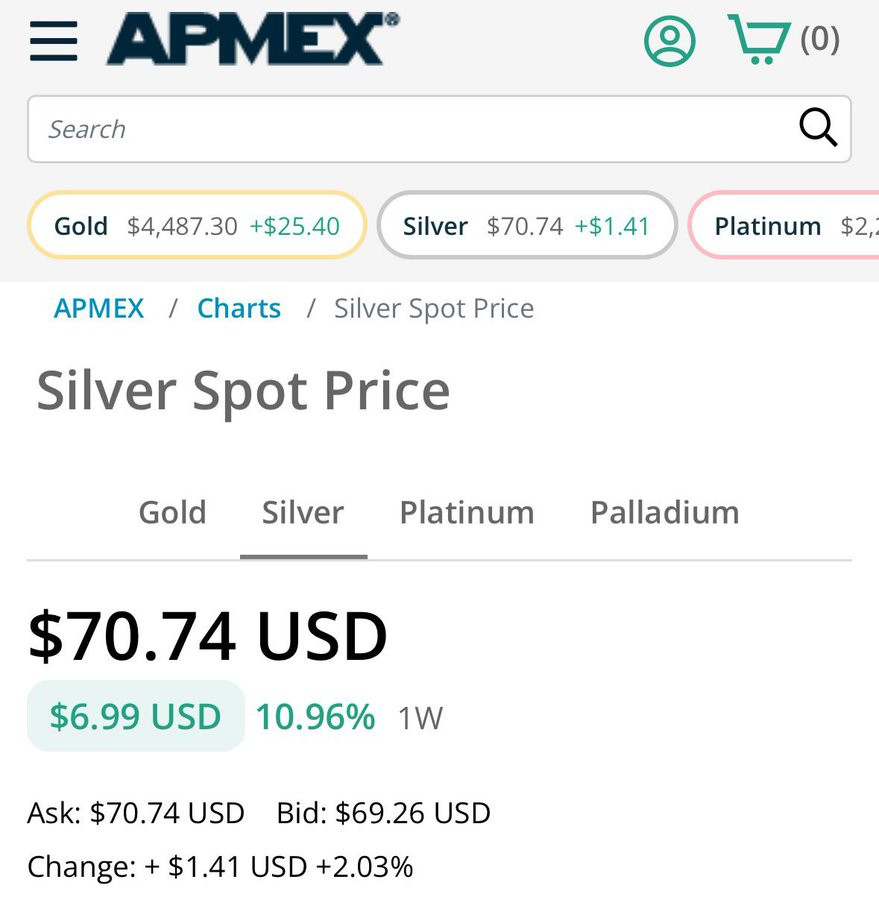Select the Gold price ticker pill
The image size is (879, 900).
click(x=197, y=226)
